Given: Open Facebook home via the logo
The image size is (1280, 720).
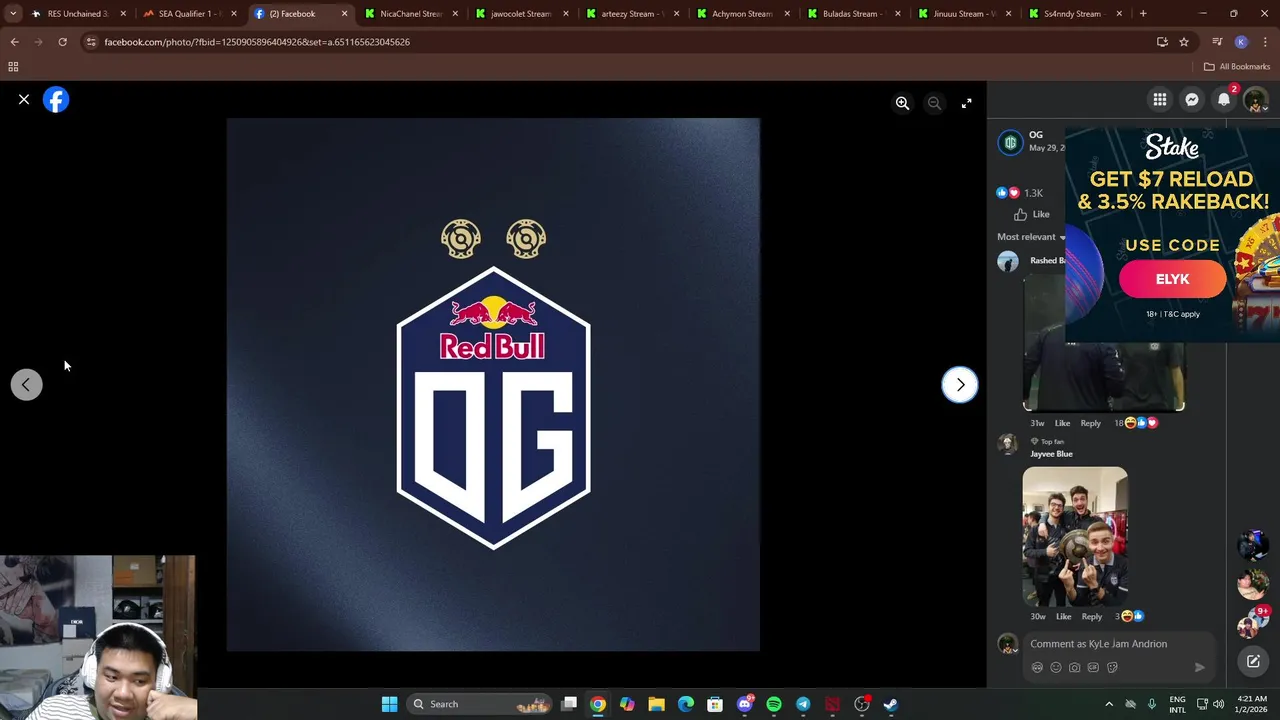Looking at the screenshot, I should tap(56, 100).
